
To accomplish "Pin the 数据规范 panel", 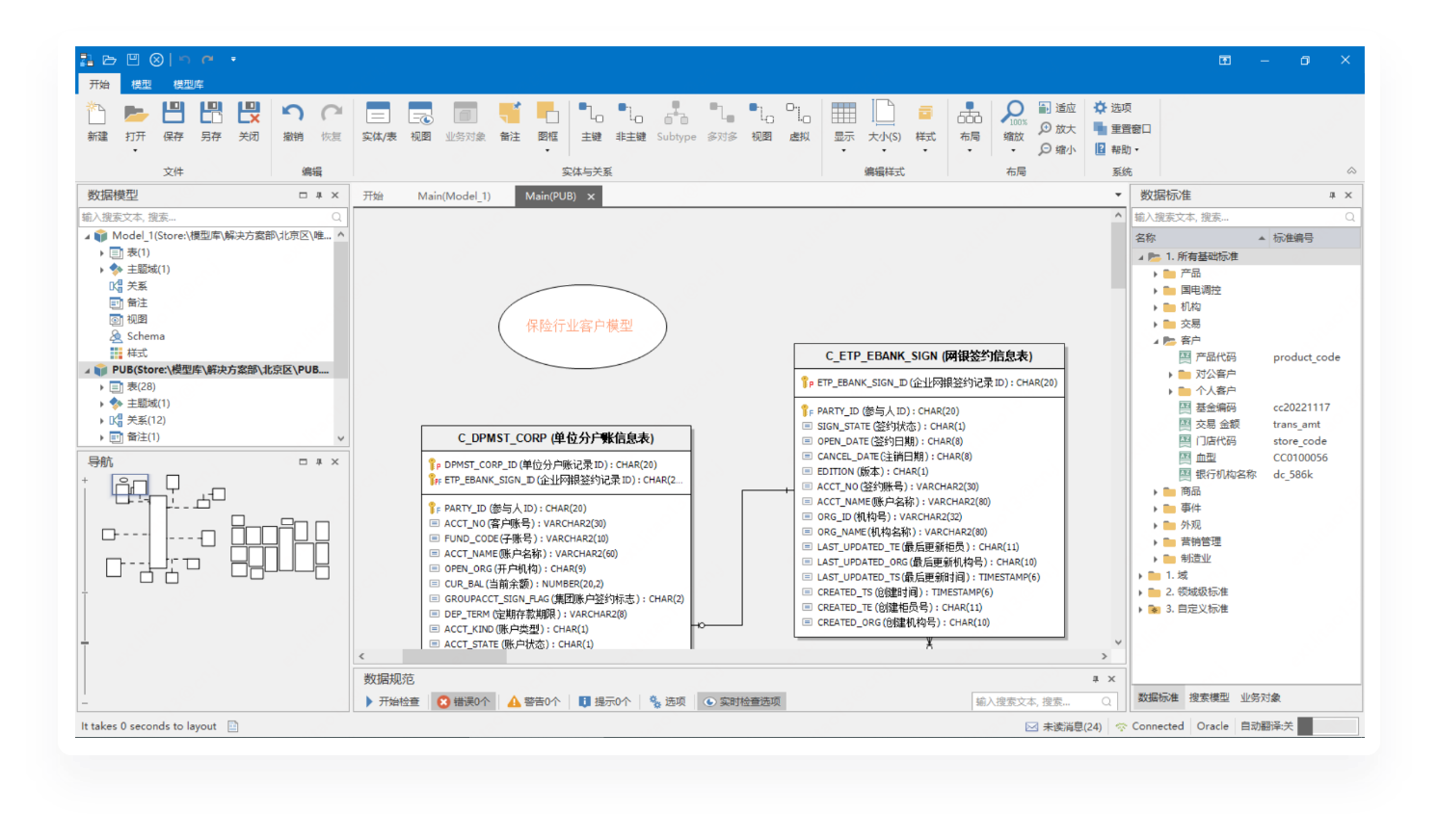I will (x=1095, y=679).
